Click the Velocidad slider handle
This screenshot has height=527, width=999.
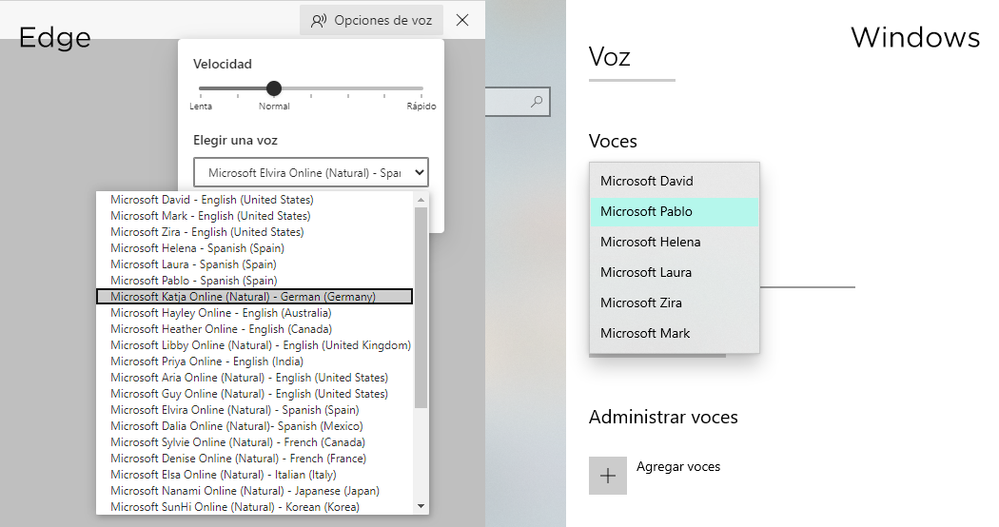(x=274, y=89)
